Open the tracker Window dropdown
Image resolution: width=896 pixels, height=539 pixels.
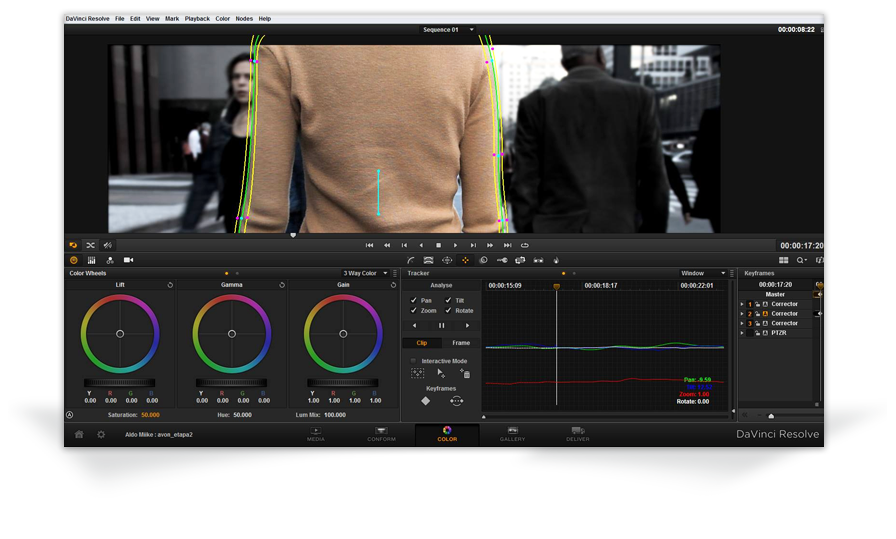coord(705,273)
